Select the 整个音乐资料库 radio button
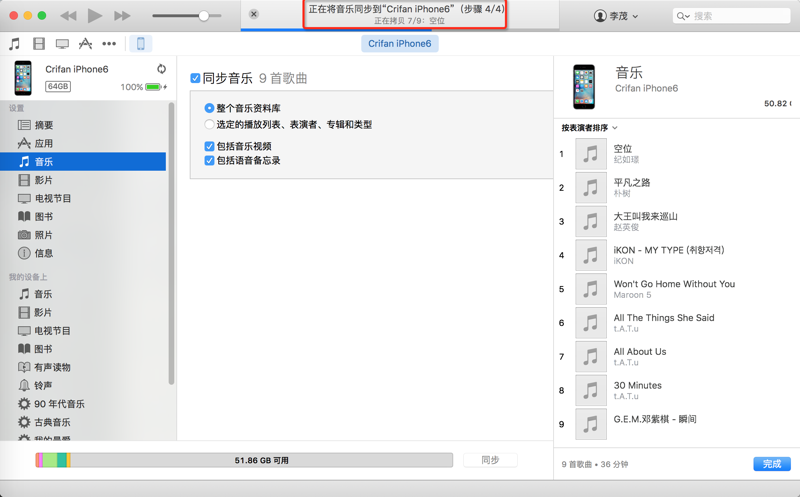This screenshot has width=800, height=497. tap(209, 108)
